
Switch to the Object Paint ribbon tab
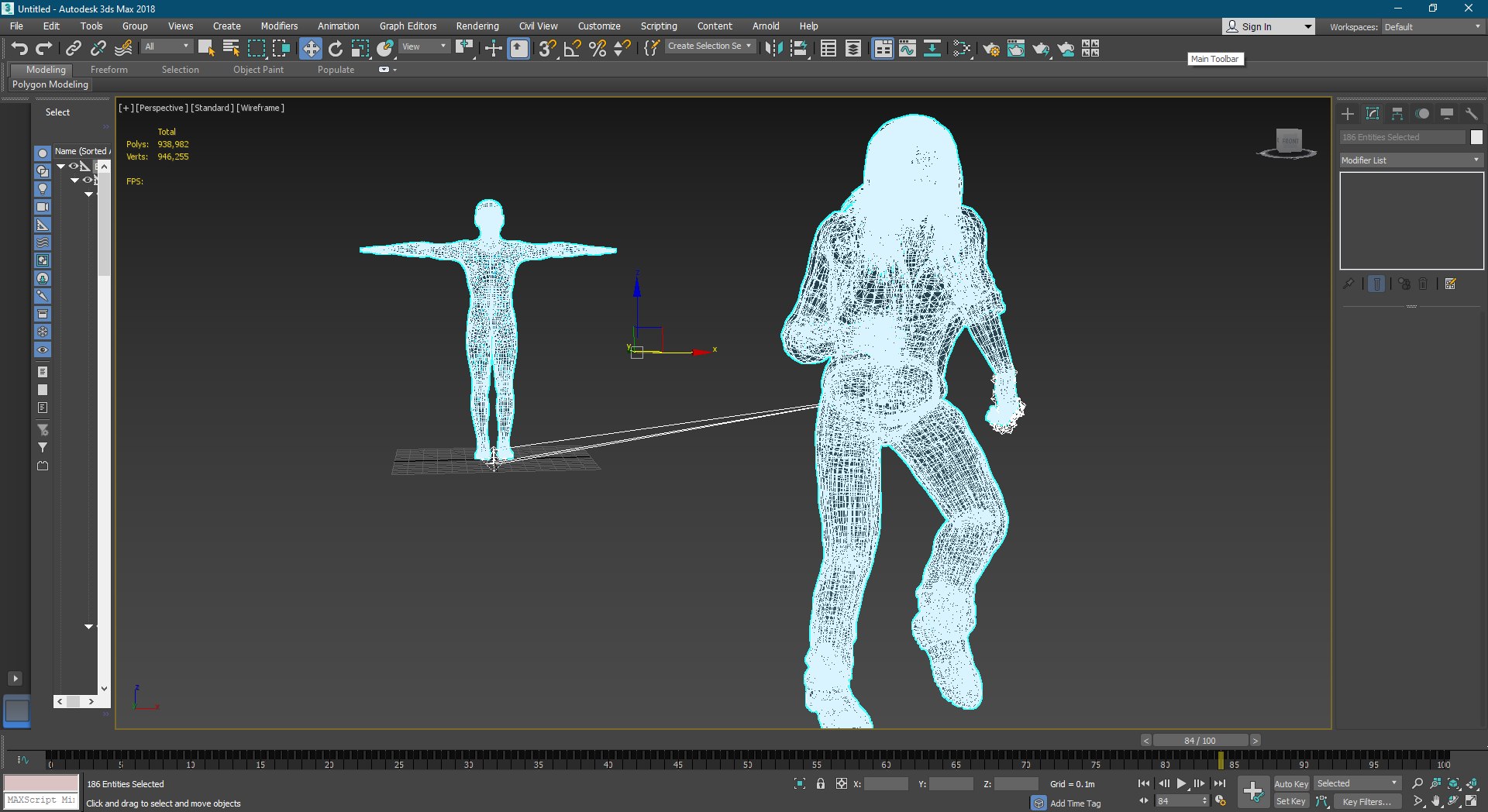258,70
